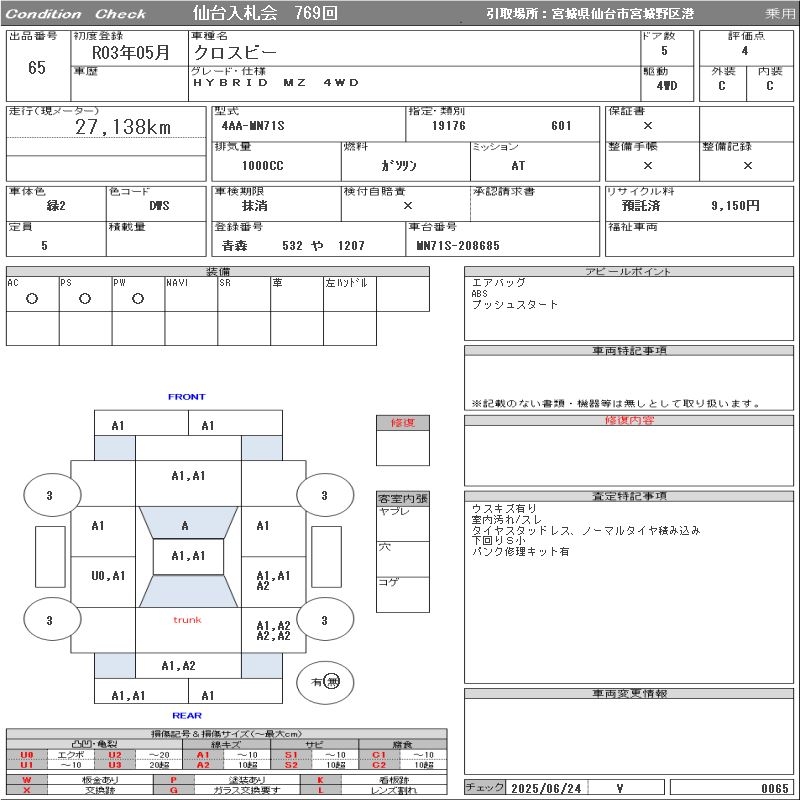Image resolution: width=800 pixels, height=800 pixels.
Task: Select the 仙台入札会 769回 heading
Action: click(x=265, y=13)
